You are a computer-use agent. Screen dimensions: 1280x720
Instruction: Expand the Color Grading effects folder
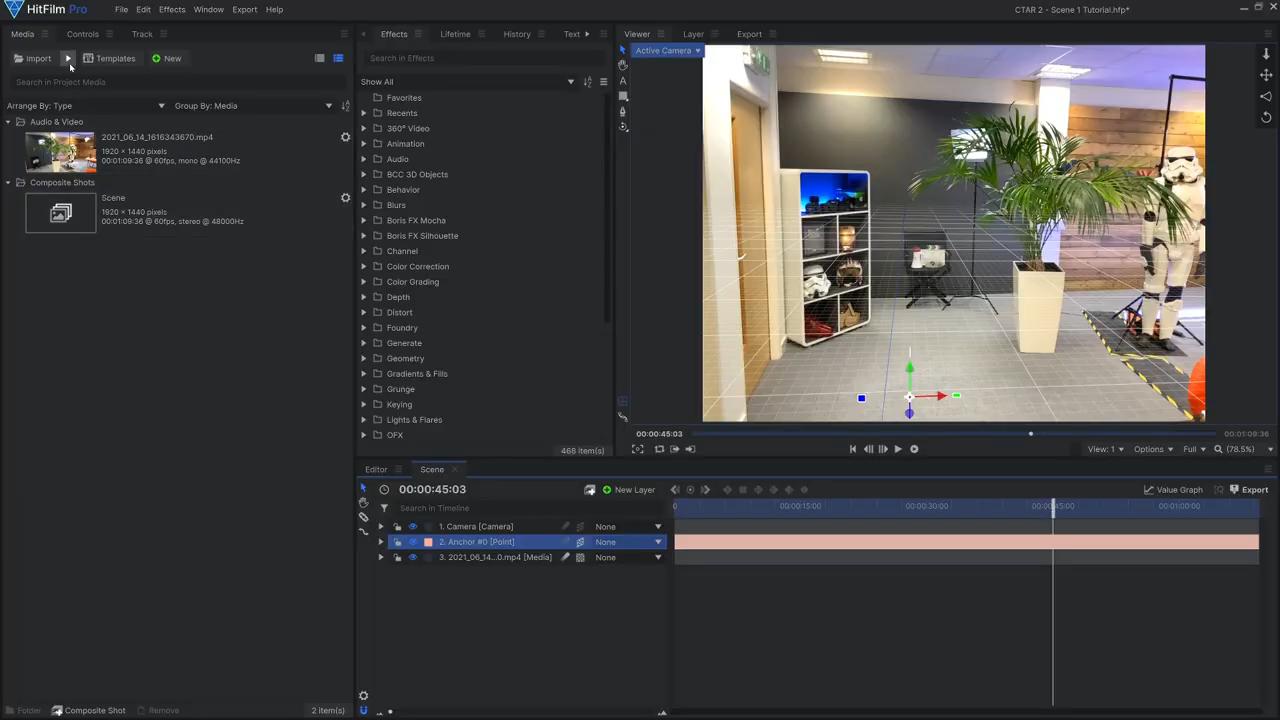(364, 282)
